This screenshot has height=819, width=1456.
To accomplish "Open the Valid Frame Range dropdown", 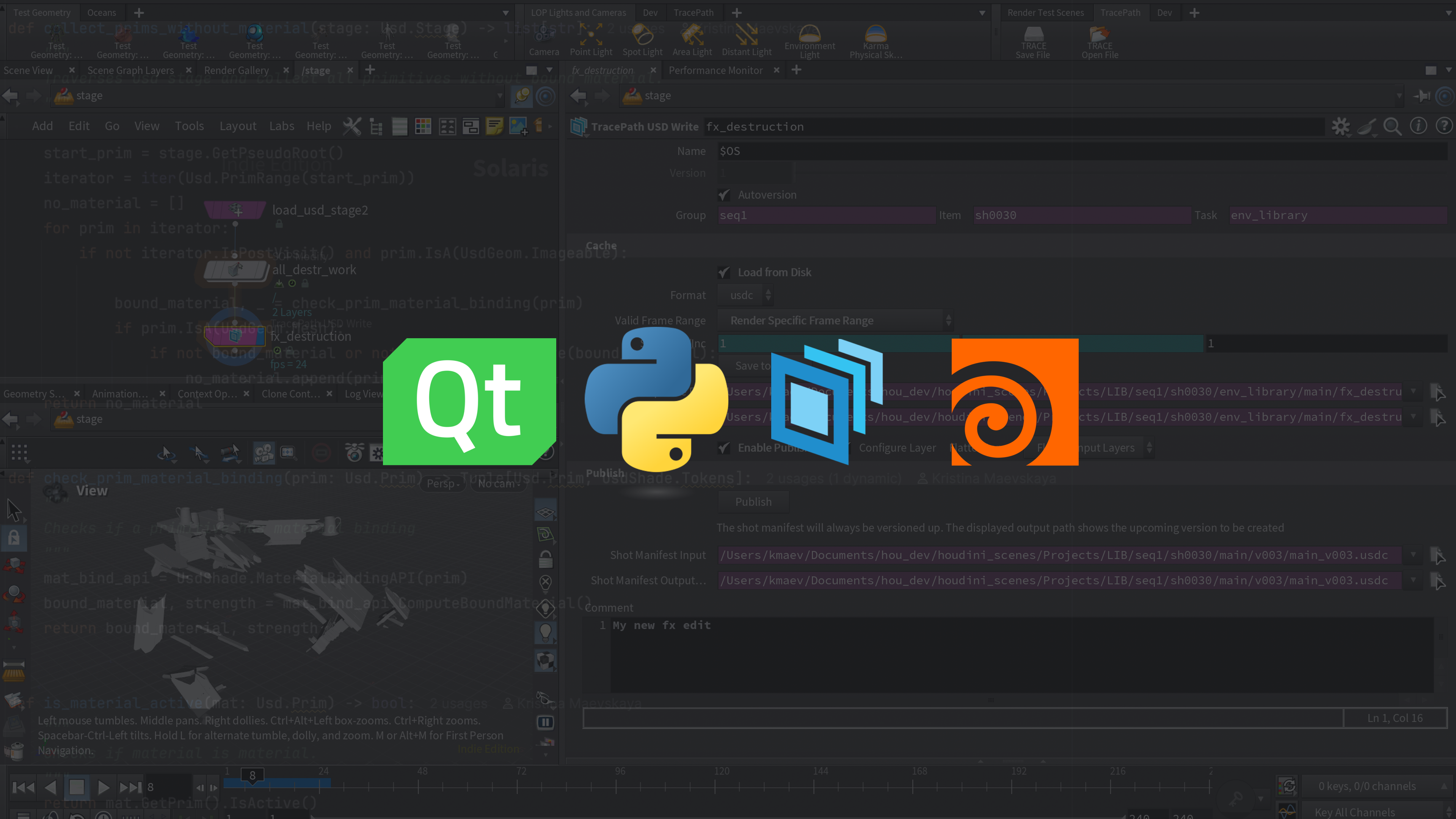I will [835, 320].
